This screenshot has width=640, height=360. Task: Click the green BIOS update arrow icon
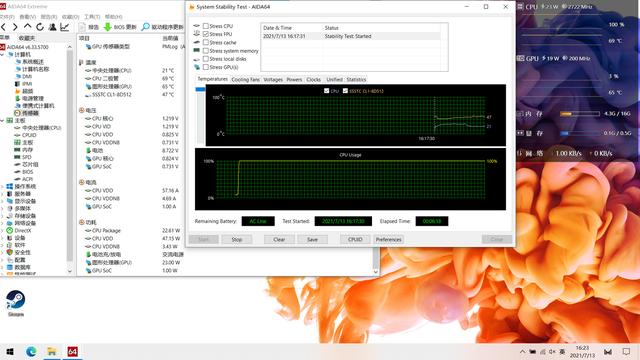(x=107, y=27)
